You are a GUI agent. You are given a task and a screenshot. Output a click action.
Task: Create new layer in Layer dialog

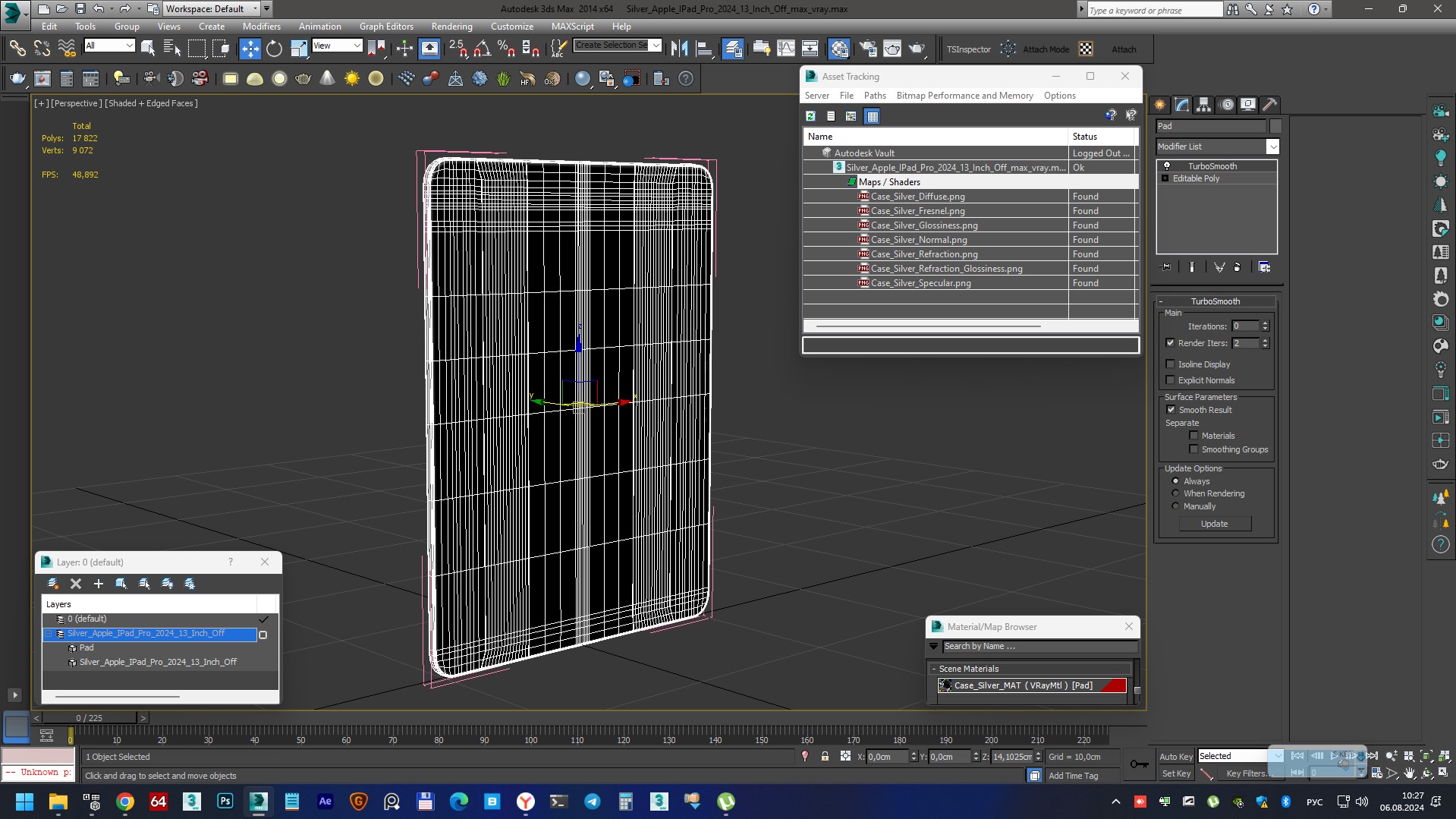[x=53, y=584]
